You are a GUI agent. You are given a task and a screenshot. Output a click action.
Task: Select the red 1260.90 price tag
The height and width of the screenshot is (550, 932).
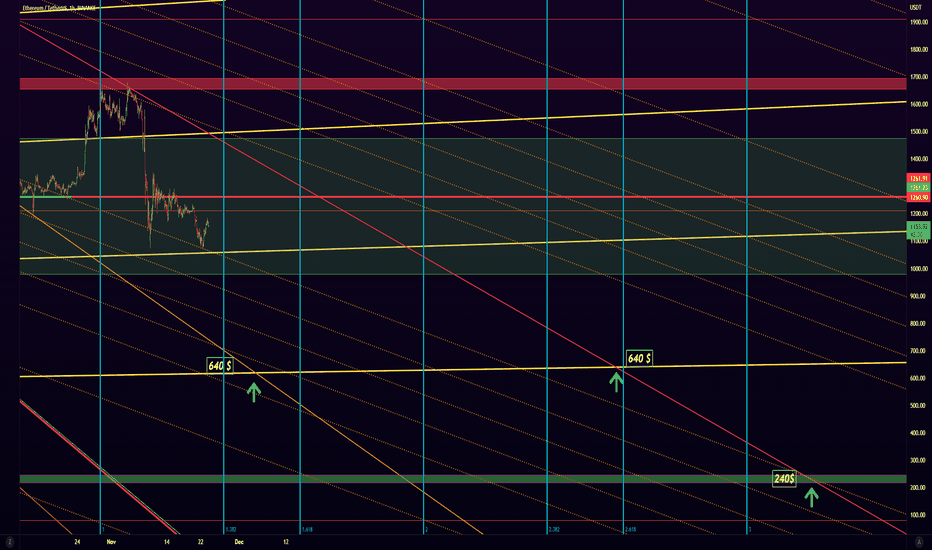point(918,197)
